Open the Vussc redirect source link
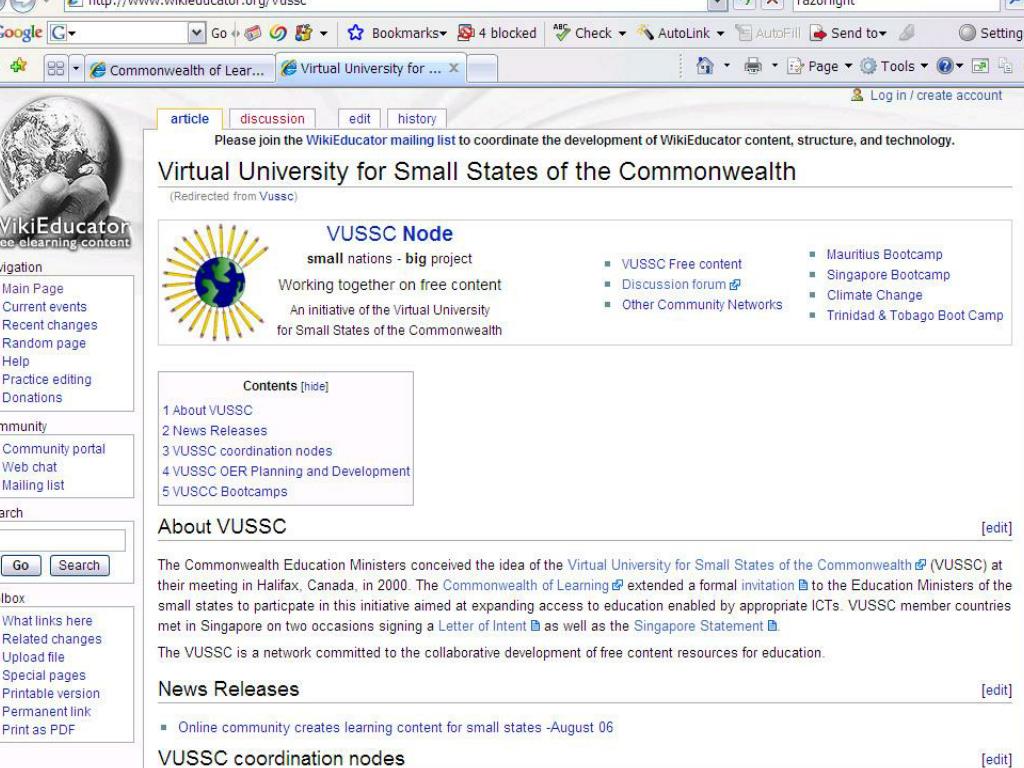The height and width of the screenshot is (768, 1024). tap(276, 197)
